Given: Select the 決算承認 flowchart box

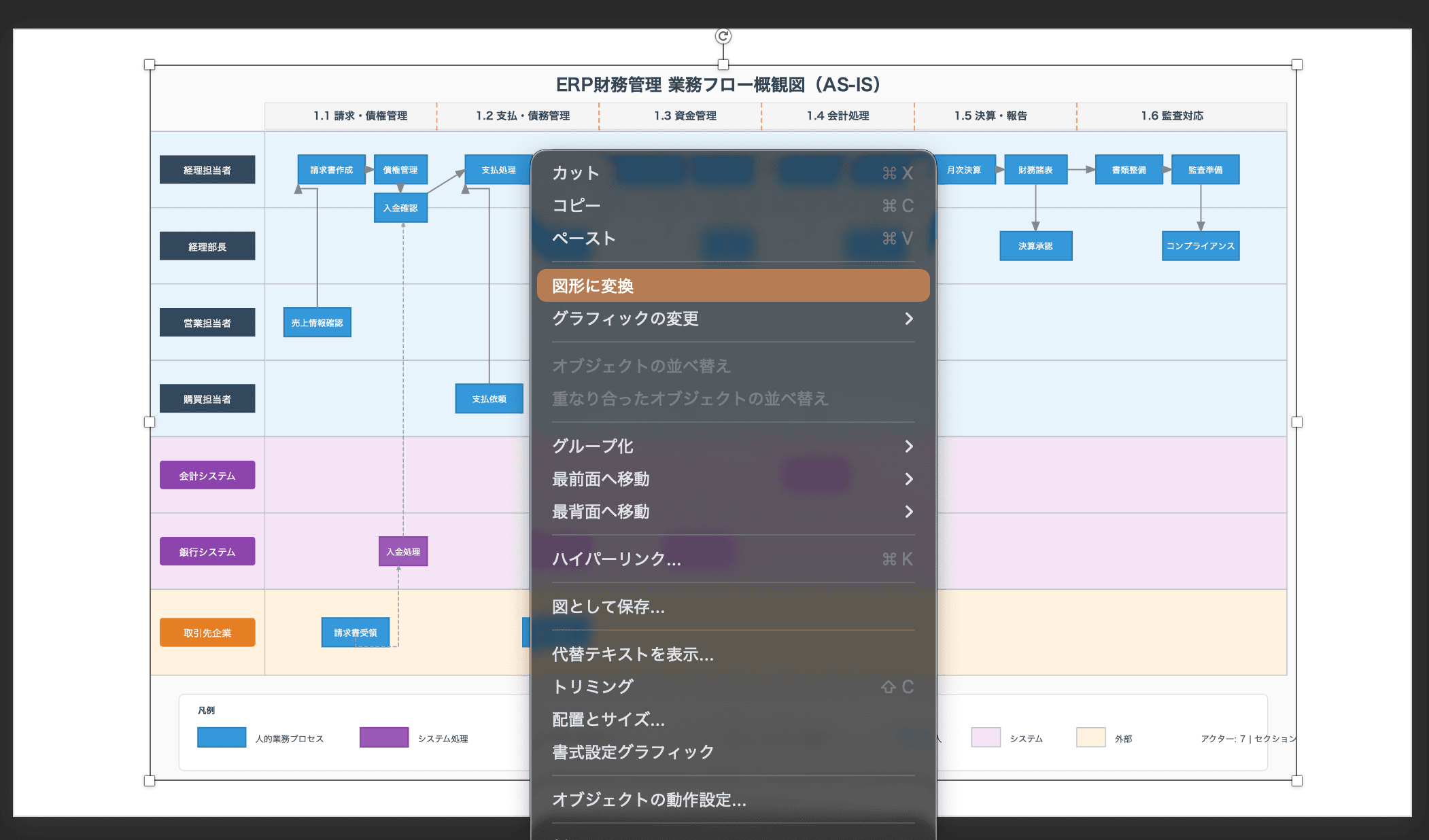Looking at the screenshot, I should pos(1035,246).
